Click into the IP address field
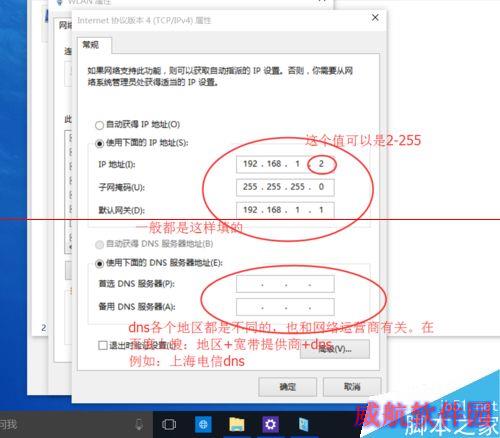 285,164
